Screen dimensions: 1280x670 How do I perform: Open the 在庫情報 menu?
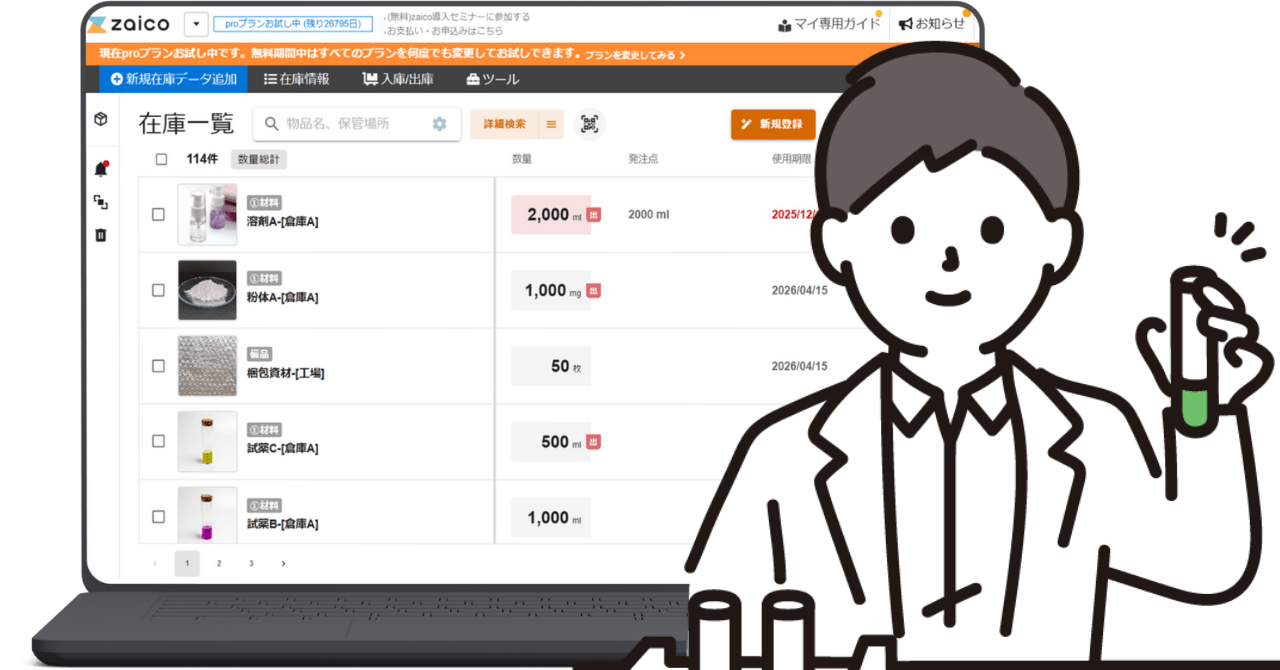[x=296, y=79]
